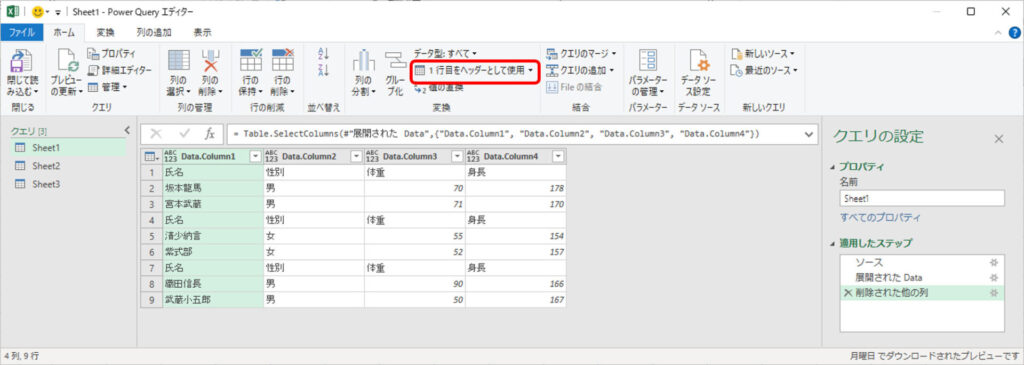The width and height of the screenshot is (1024, 365).
Task: Expand the formula bar with down chevron
Action: tap(810, 134)
